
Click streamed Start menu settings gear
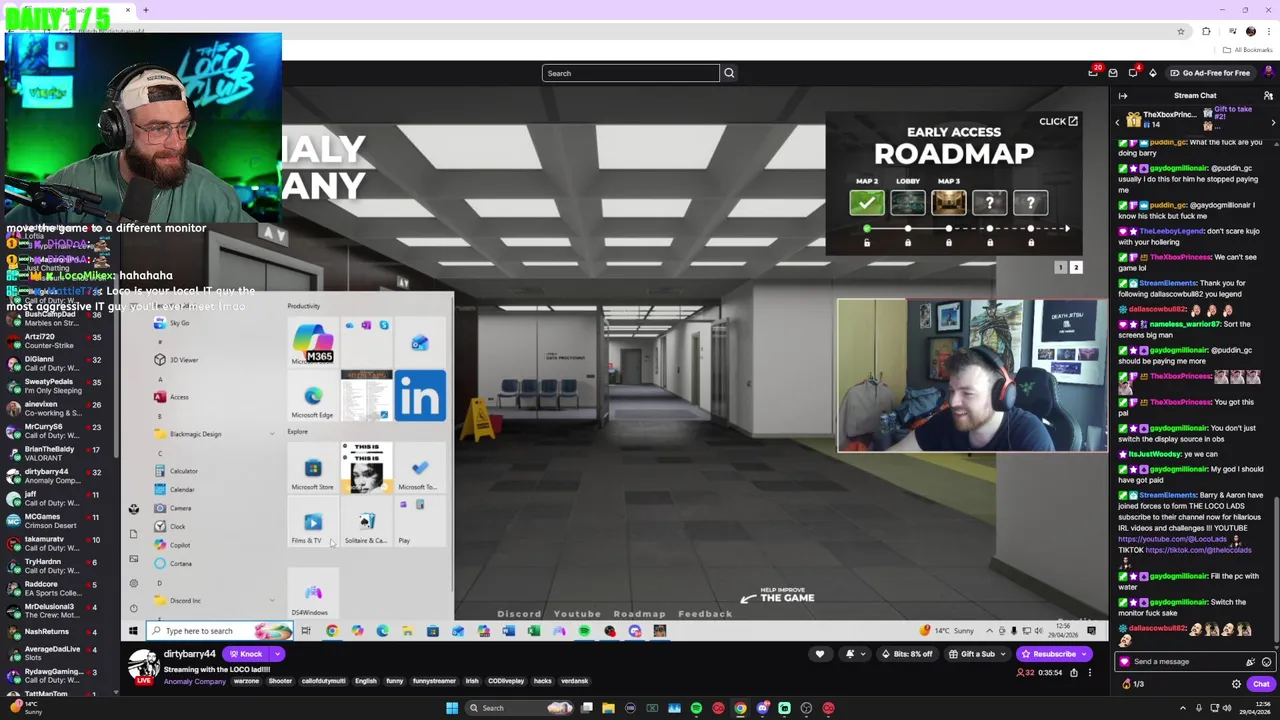coord(133,583)
